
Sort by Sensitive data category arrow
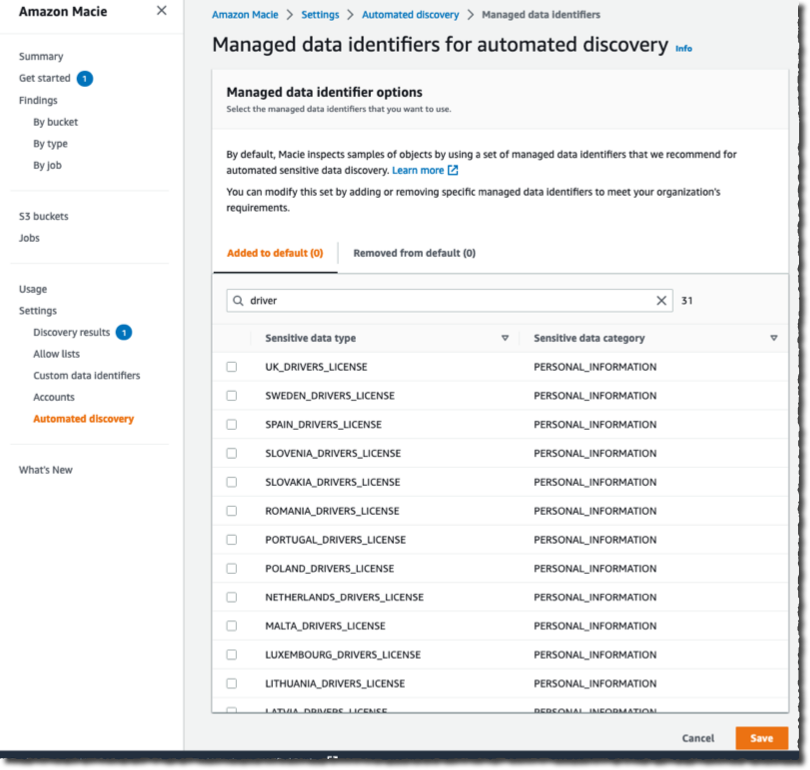pos(773,338)
